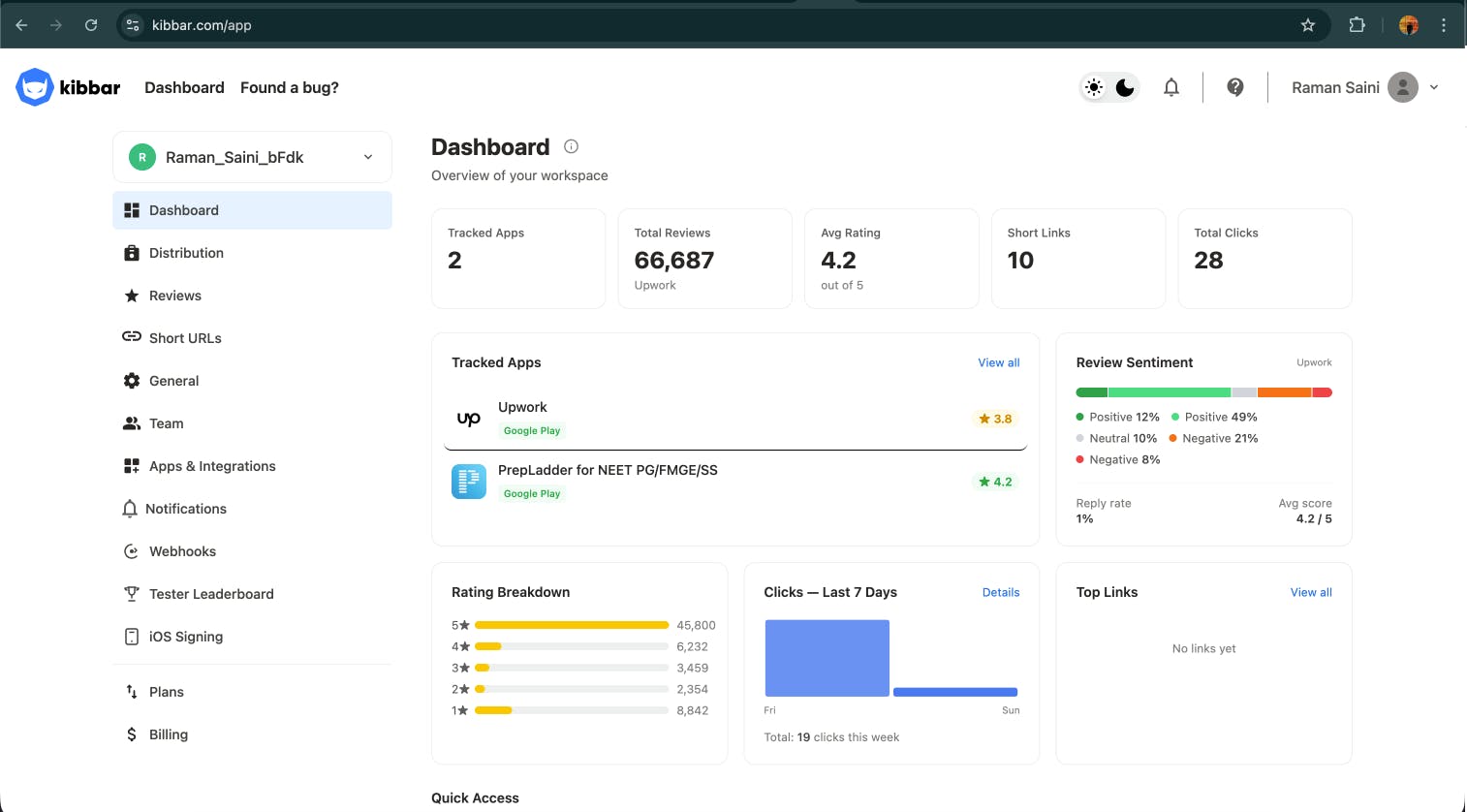
Task: Click browser back arrow
Action: [21, 25]
